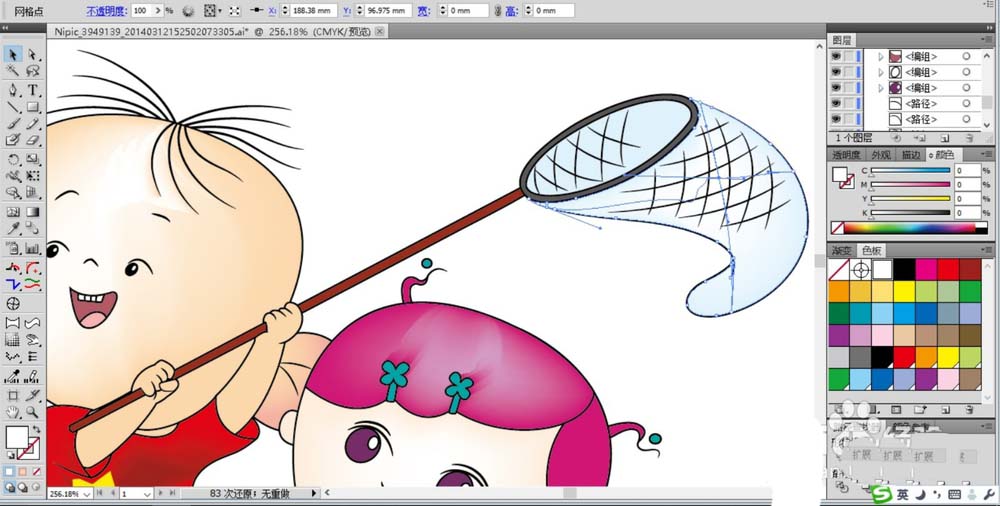This screenshot has height=506, width=1000.
Task: Select the Eyedropper tool
Action: pyautogui.click(x=13, y=228)
